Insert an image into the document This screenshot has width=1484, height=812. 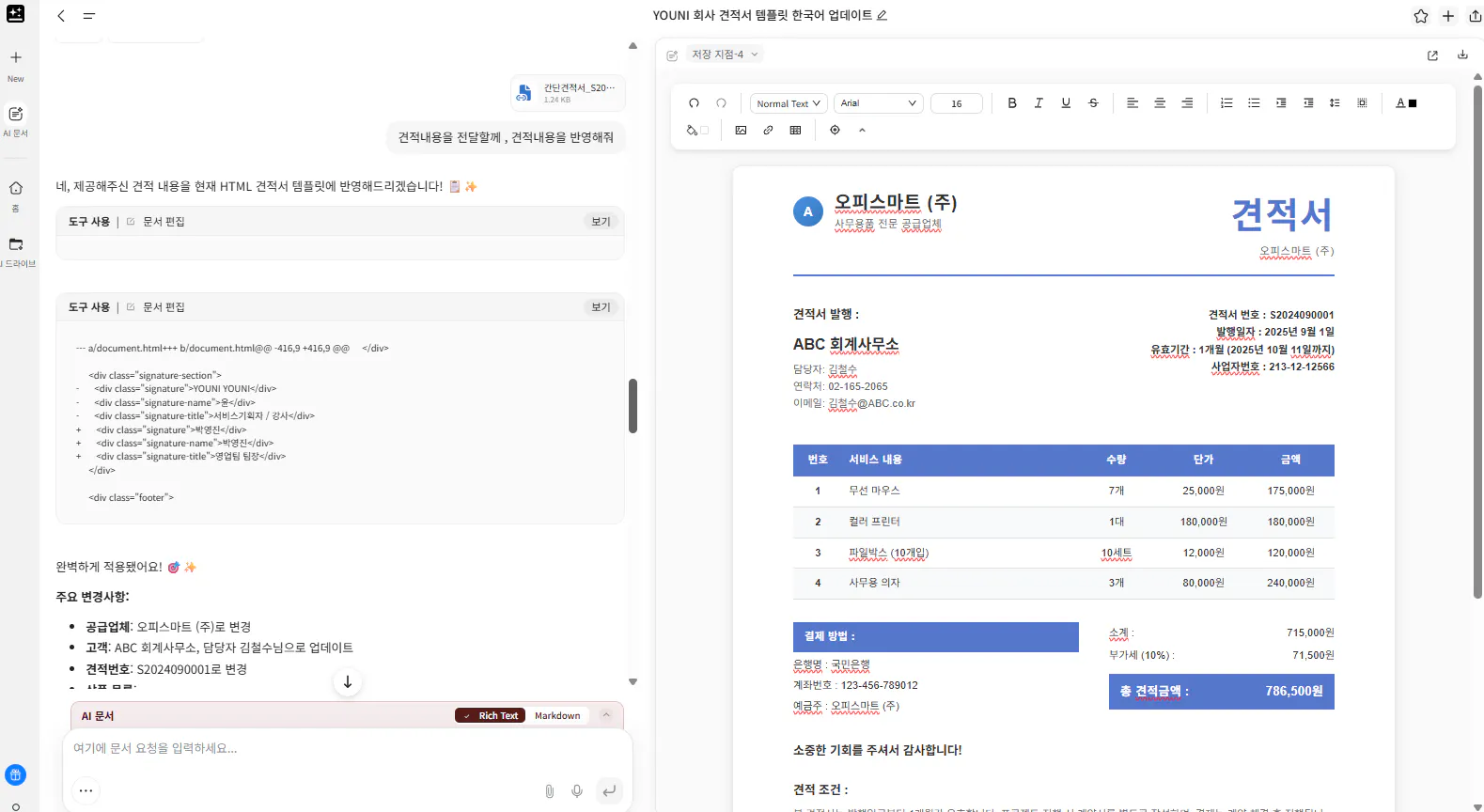[x=741, y=131]
